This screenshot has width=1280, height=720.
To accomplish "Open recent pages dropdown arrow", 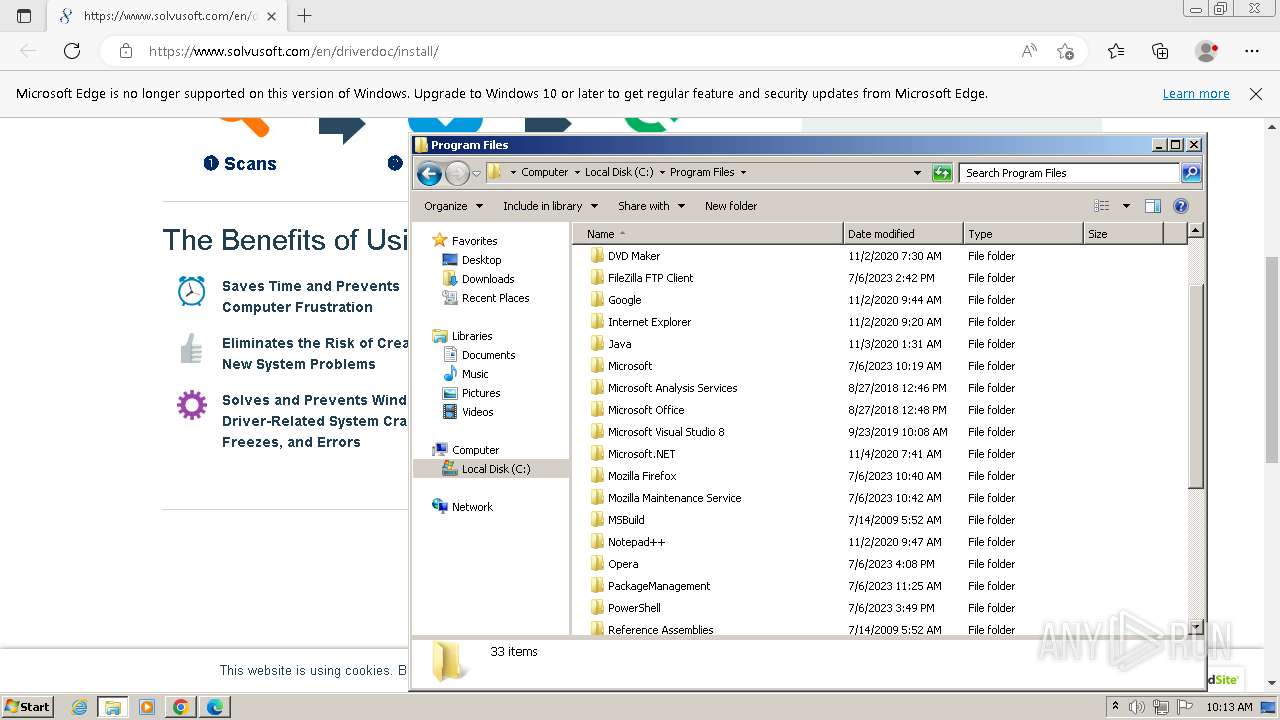I will [x=476, y=173].
